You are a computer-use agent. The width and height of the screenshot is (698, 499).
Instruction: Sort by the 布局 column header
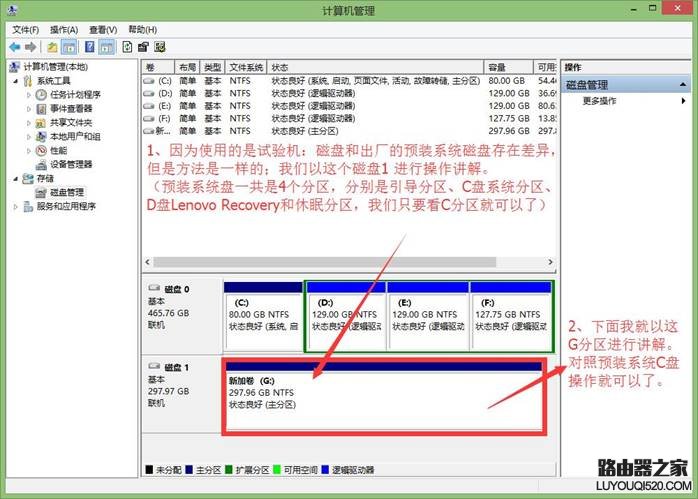pyautogui.click(x=187, y=67)
